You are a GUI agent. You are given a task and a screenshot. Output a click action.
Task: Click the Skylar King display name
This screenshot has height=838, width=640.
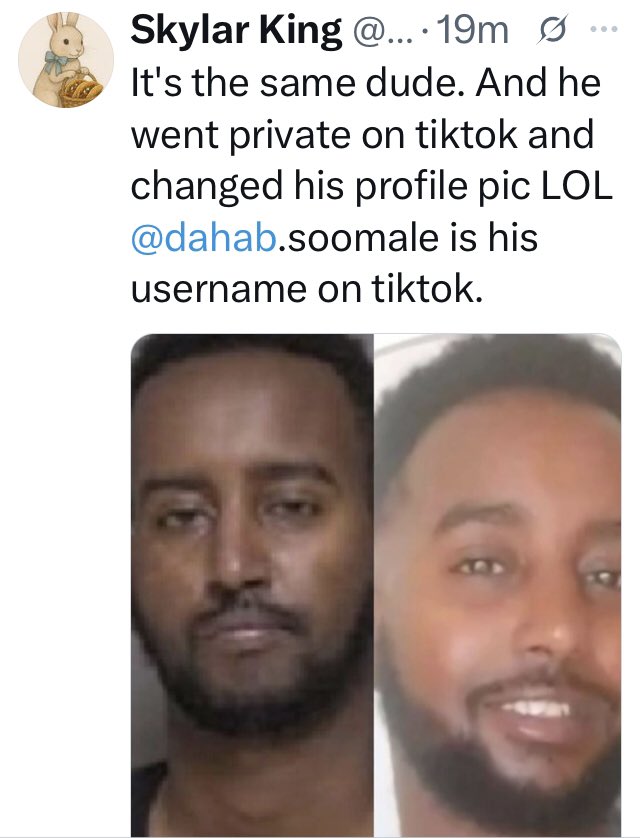[x=236, y=33]
